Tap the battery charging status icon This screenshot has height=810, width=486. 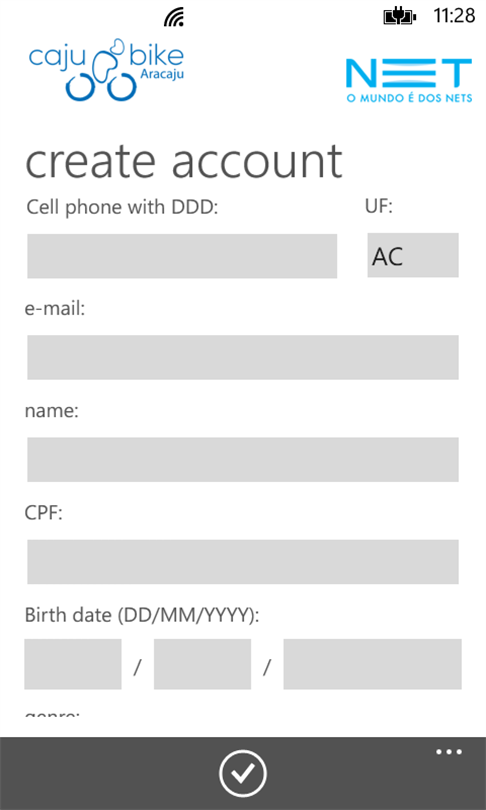[x=399, y=18]
